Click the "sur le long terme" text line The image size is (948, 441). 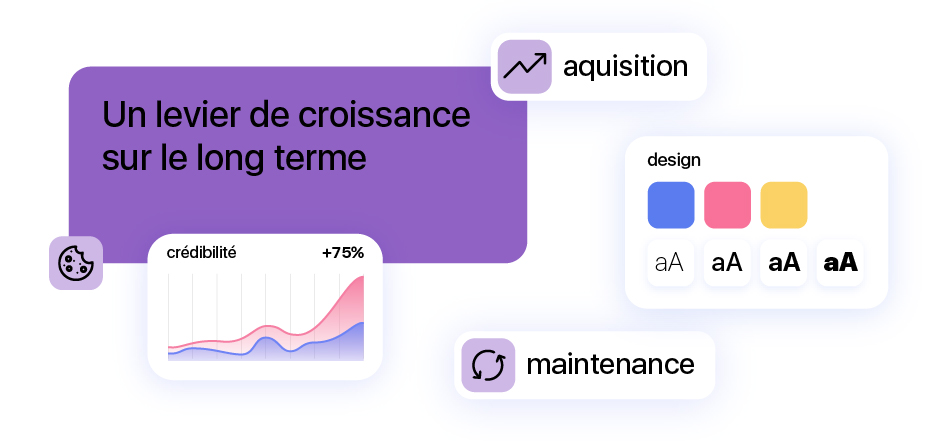[x=235, y=158]
